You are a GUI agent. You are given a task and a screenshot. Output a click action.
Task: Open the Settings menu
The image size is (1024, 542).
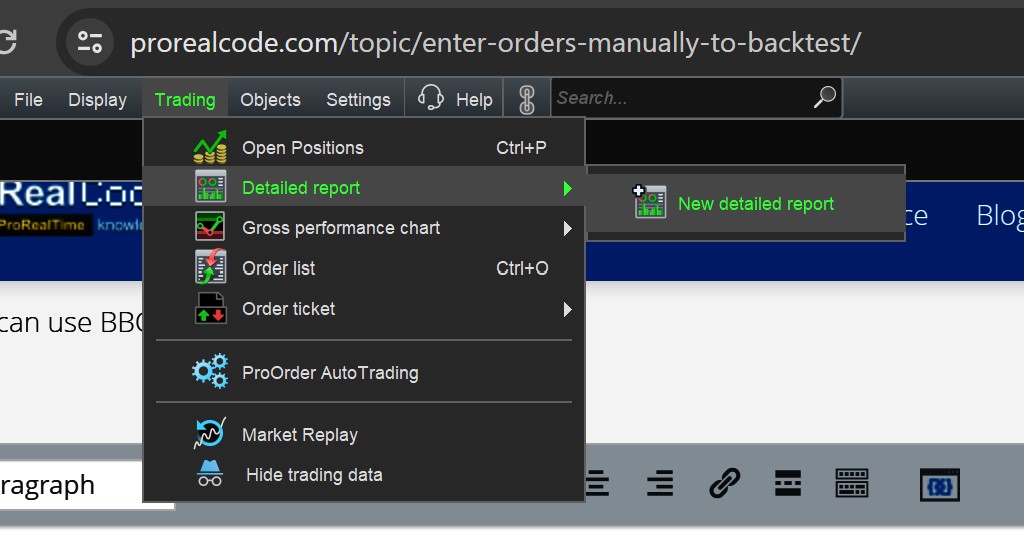[x=358, y=99]
